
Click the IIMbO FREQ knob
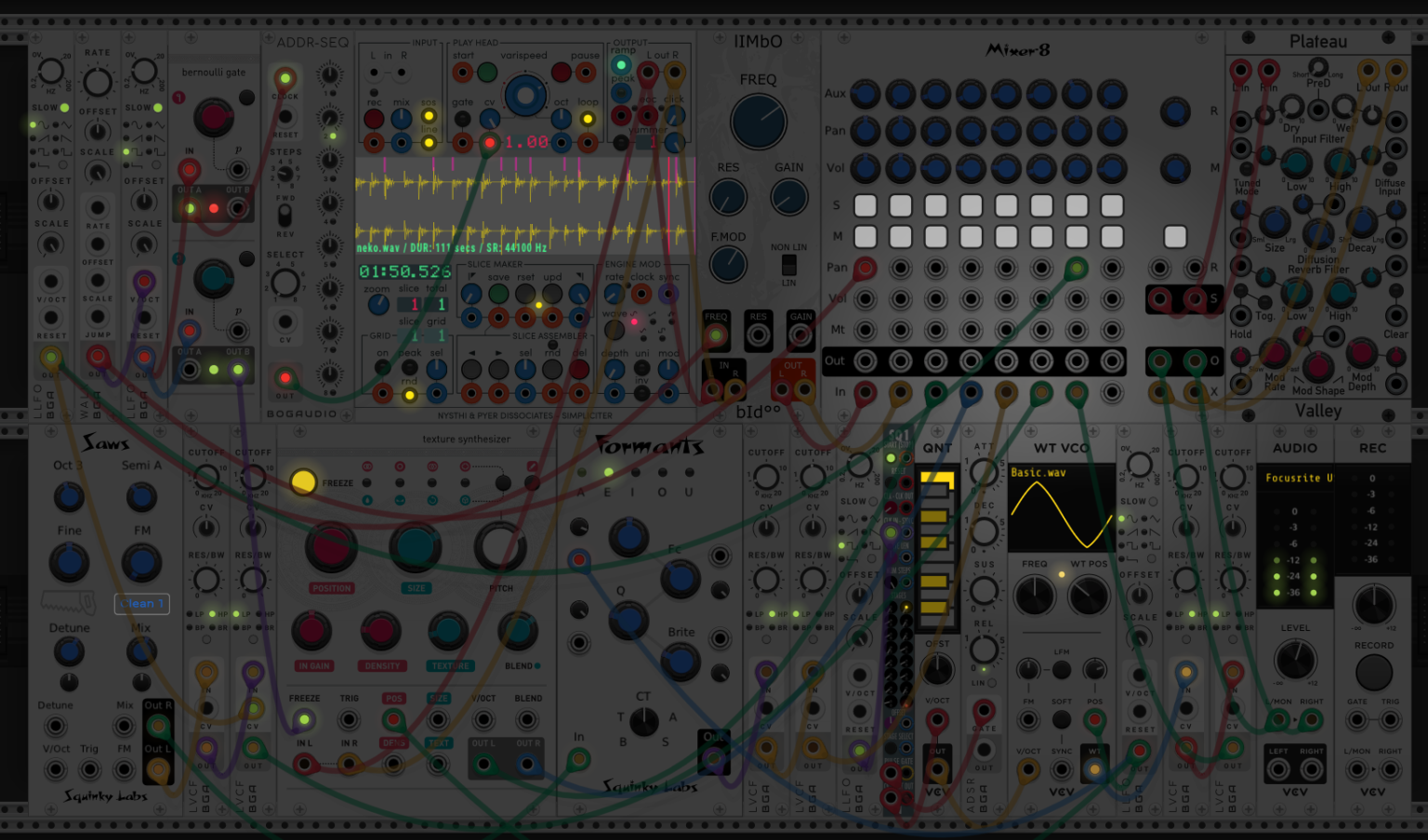point(759,122)
